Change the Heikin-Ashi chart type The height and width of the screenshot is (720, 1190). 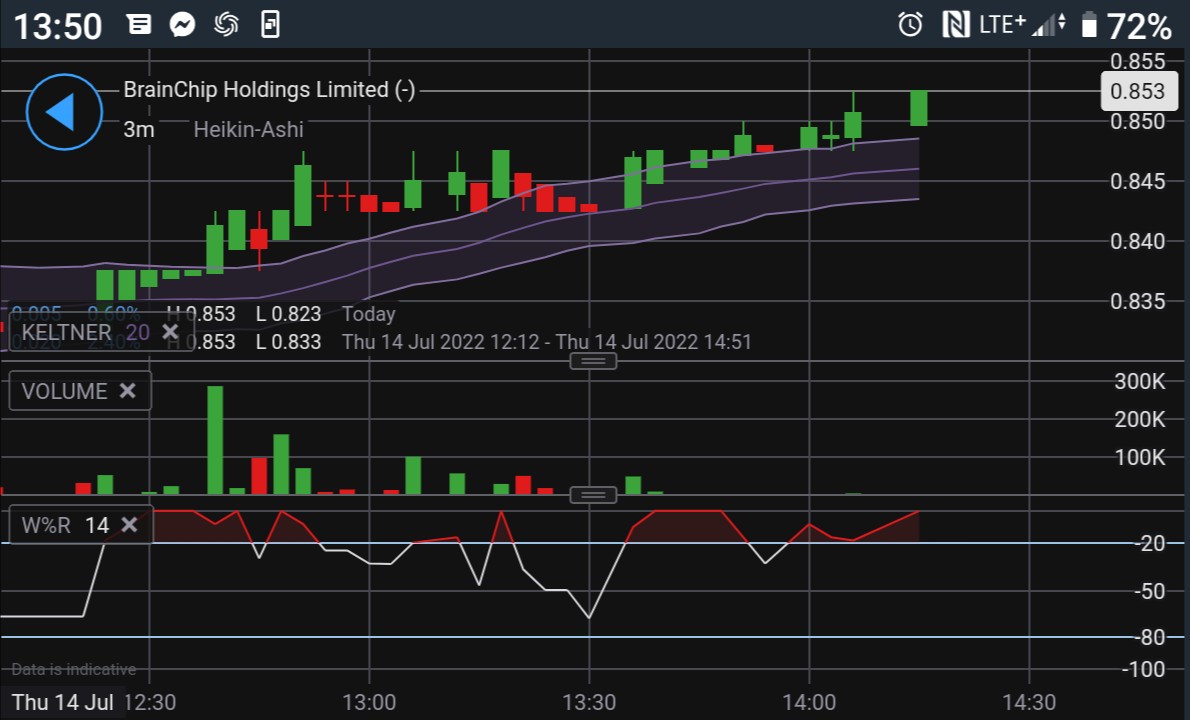[x=248, y=129]
